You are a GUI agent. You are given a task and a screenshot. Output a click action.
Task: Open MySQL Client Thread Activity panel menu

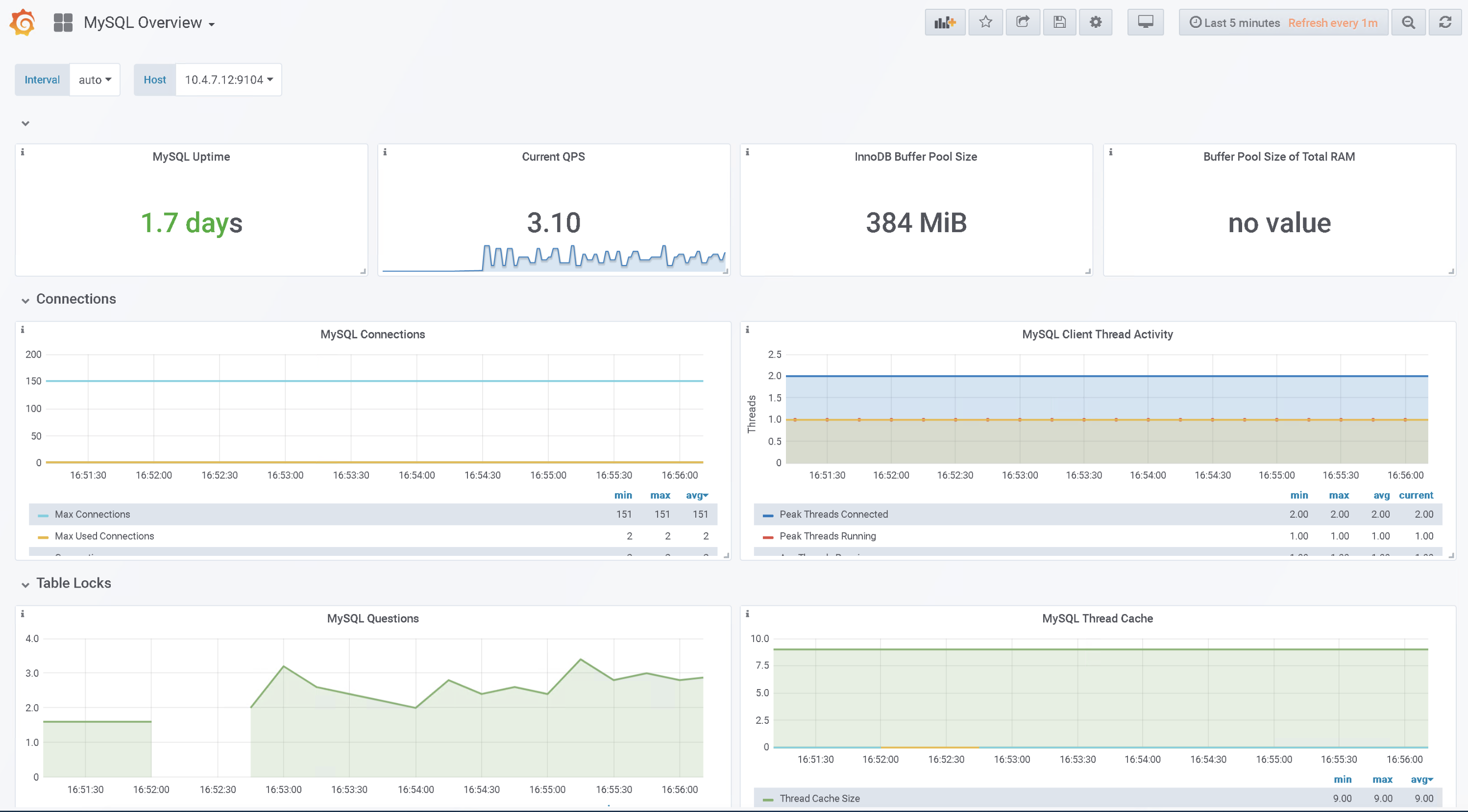click(1098, 334)
